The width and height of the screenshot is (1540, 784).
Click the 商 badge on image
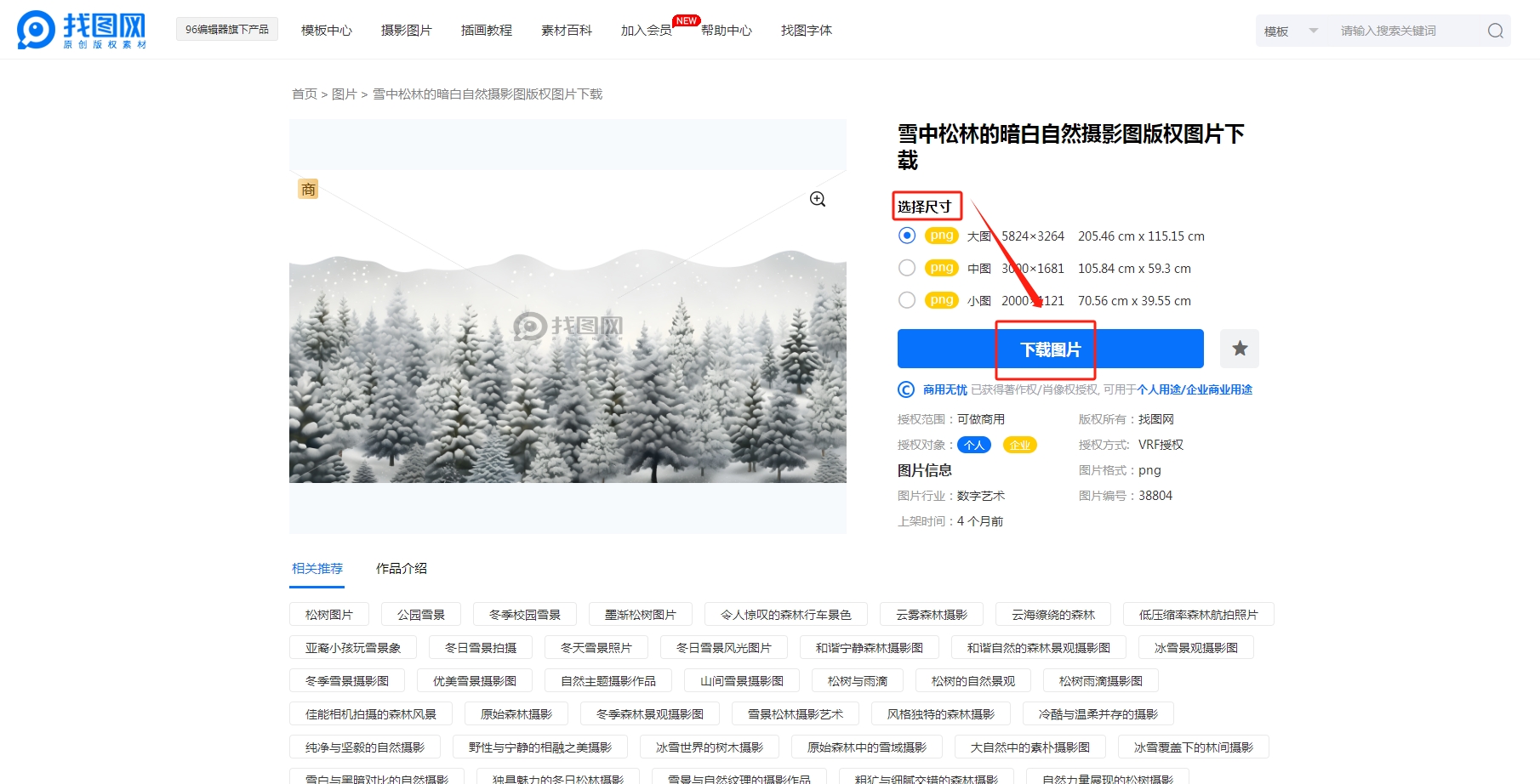(308, 189)
